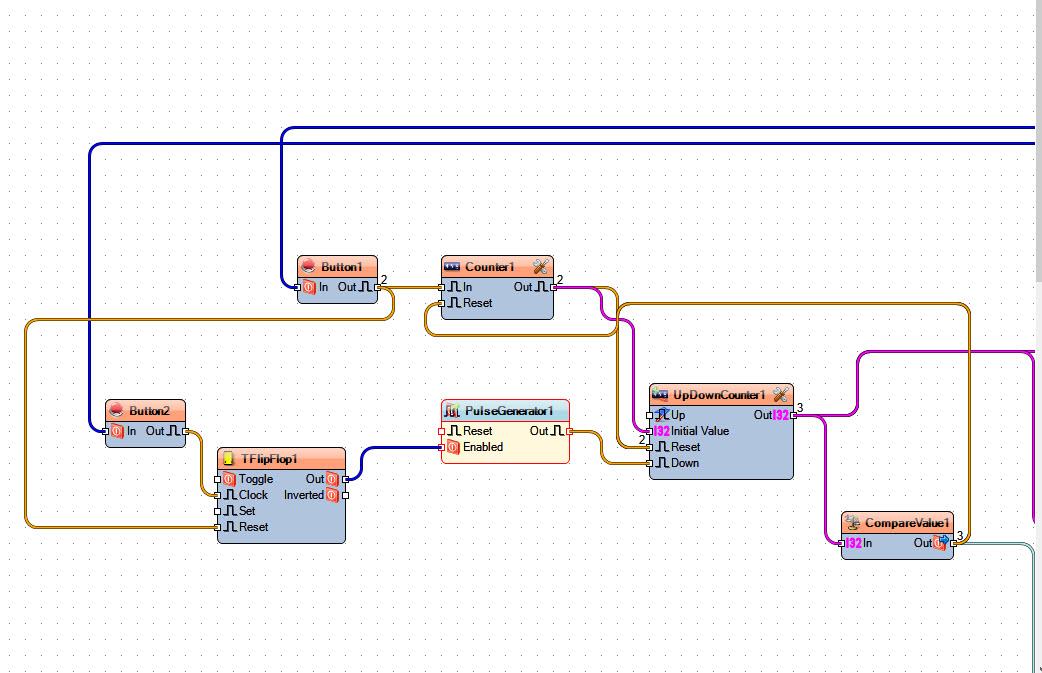Click Counter1 Out pin
The height and width of the screenshot is (673, 1042).
[x=554, y=288]
